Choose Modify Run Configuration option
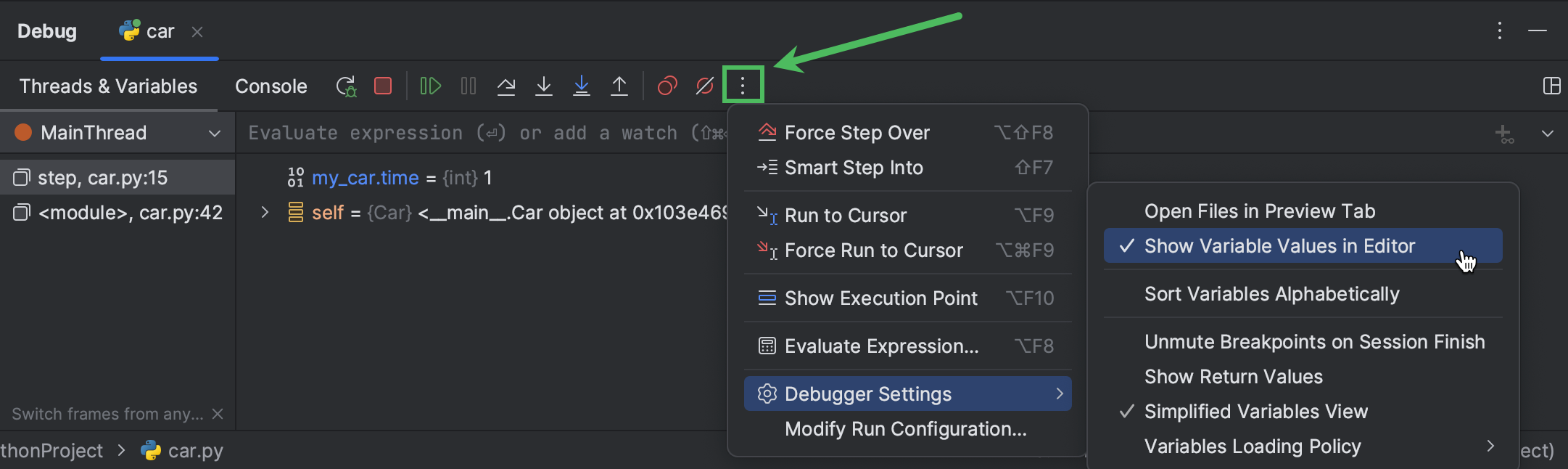This screenshot has height=469, width=1568. 905,429
